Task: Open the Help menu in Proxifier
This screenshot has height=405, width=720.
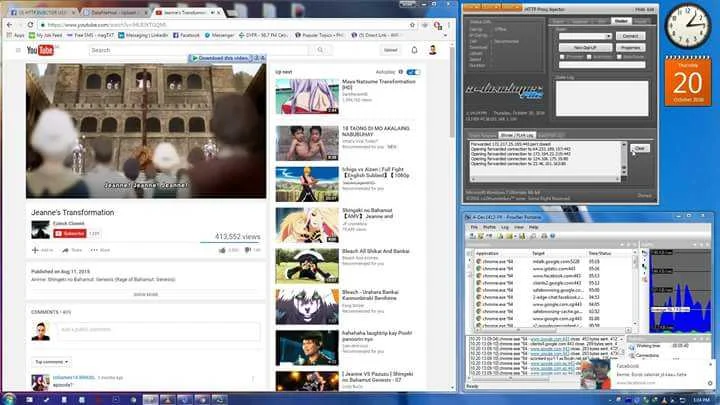Action: [x=533, y=227]
